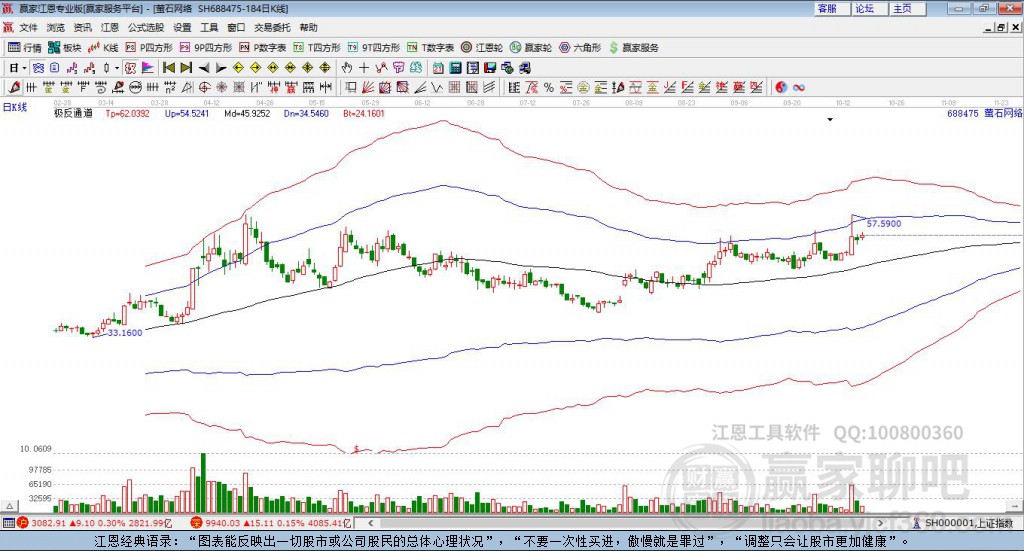Switch to the K线 candlestick view
This screenshot has width=1024, height=551.
point(103,48)
